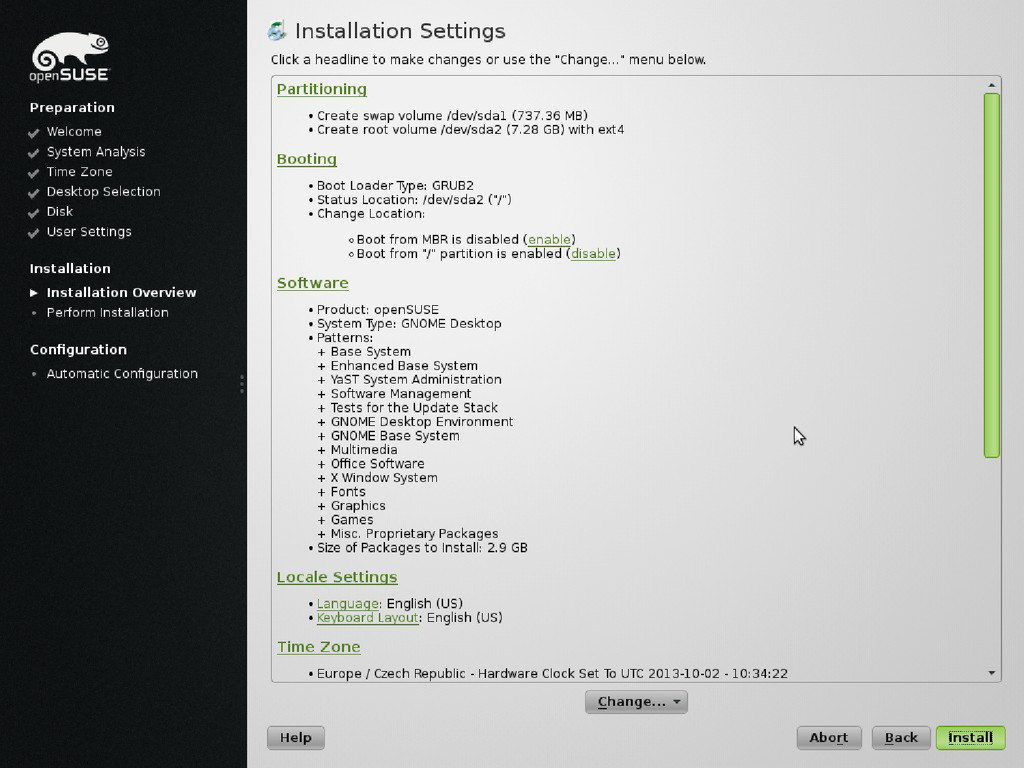
Task: Click "Product: openSUSE" text
Action: tap(377, 310)
